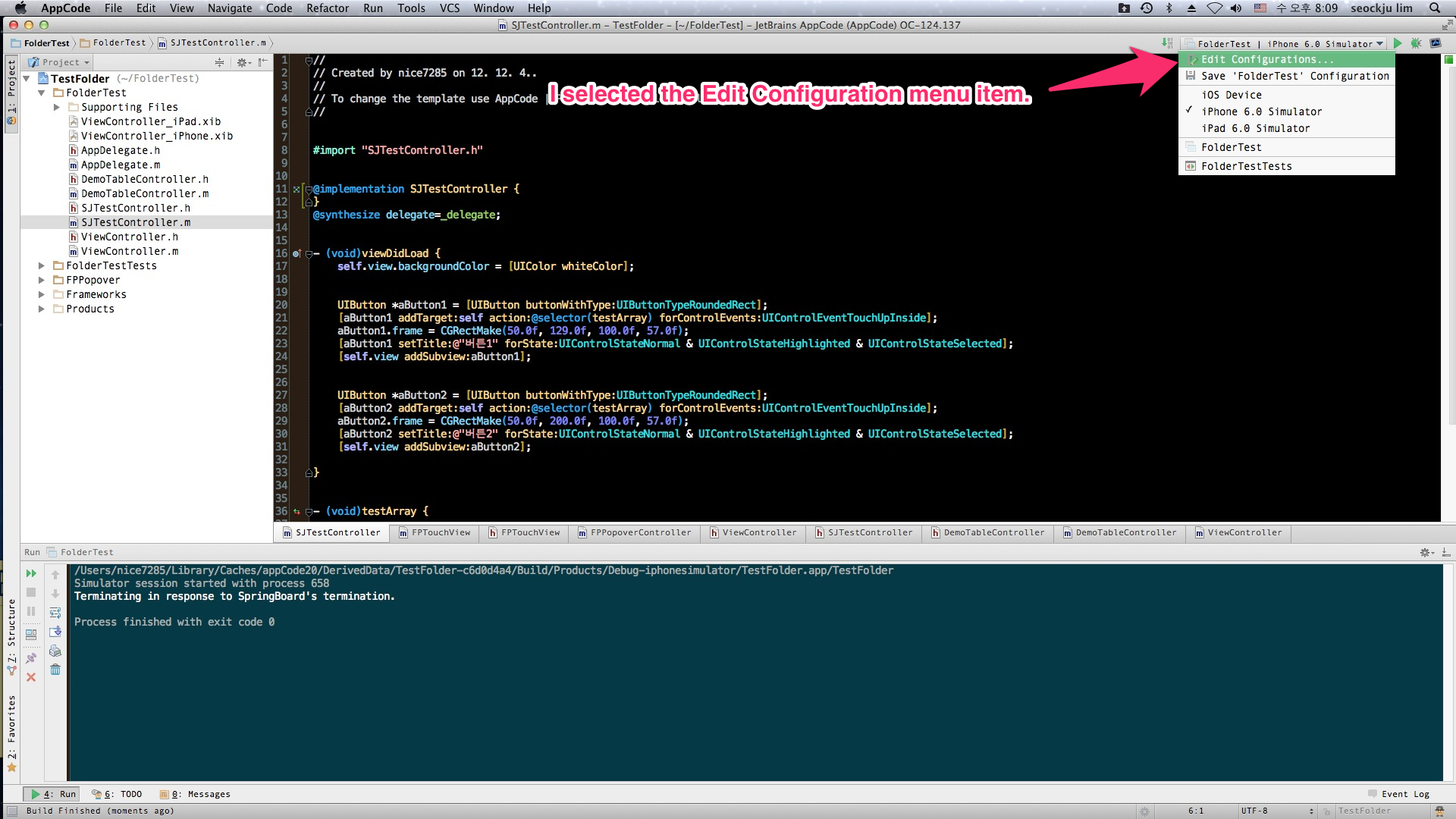This screenshot has width=1456, height=819.
Task: Toggle soft wraps in the console
Action: (x=55, y=613)
